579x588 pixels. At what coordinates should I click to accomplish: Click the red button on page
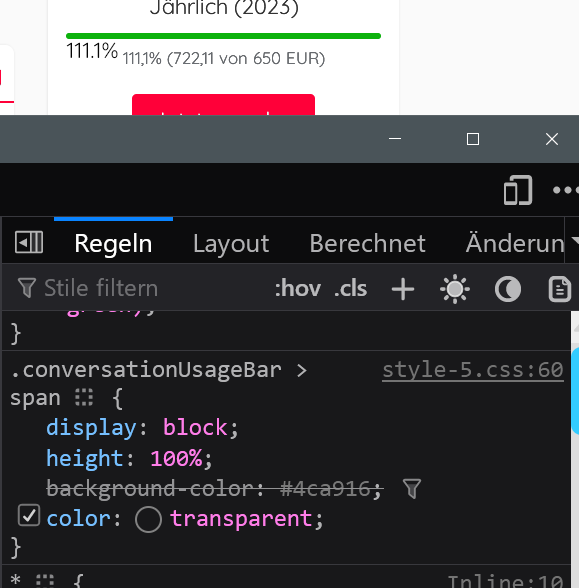[x=224, y=105]
